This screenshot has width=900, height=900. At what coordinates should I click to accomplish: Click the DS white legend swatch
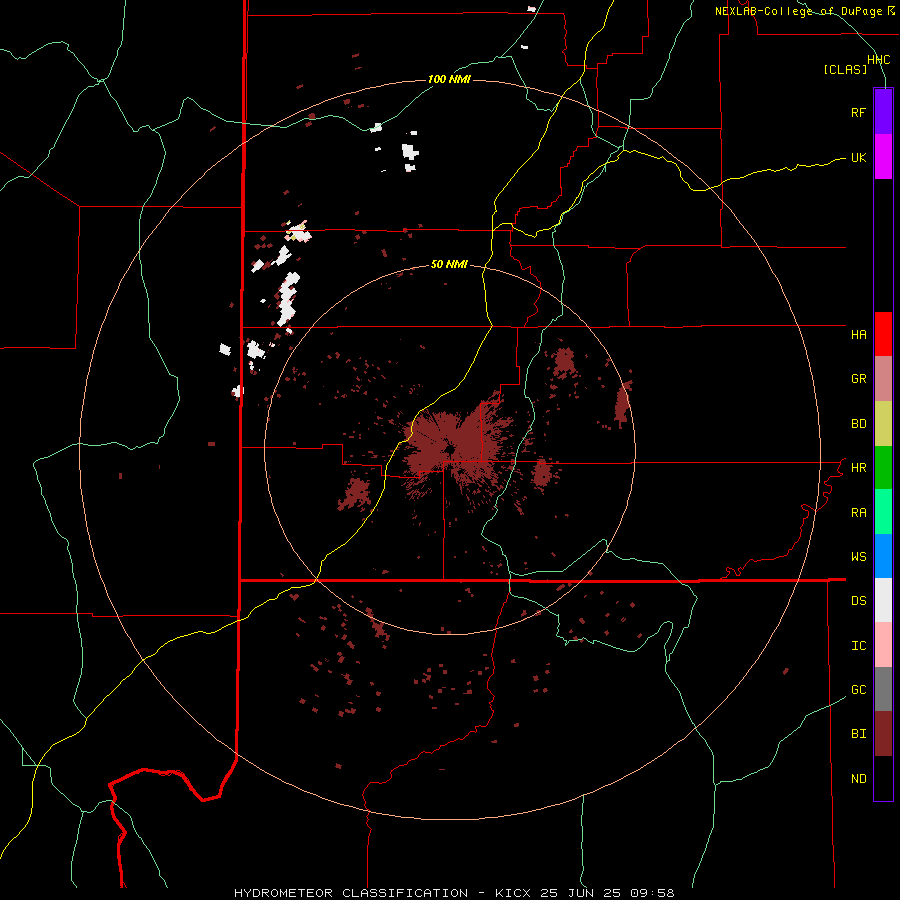(x=883, y=600)
